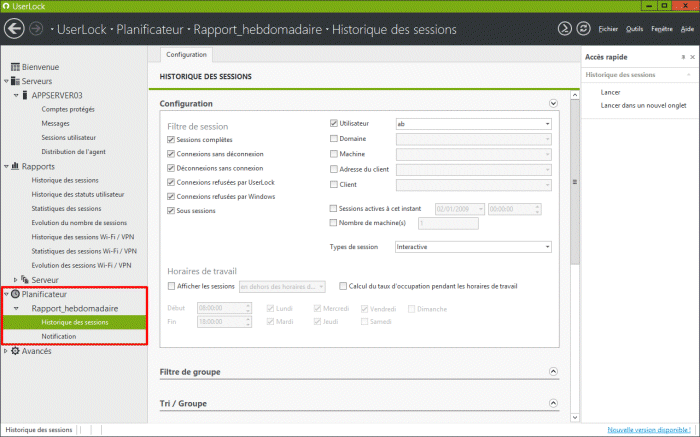Open the PowerShell console icon in header
The image size is (700, 437).
click(x=565, y=29)
